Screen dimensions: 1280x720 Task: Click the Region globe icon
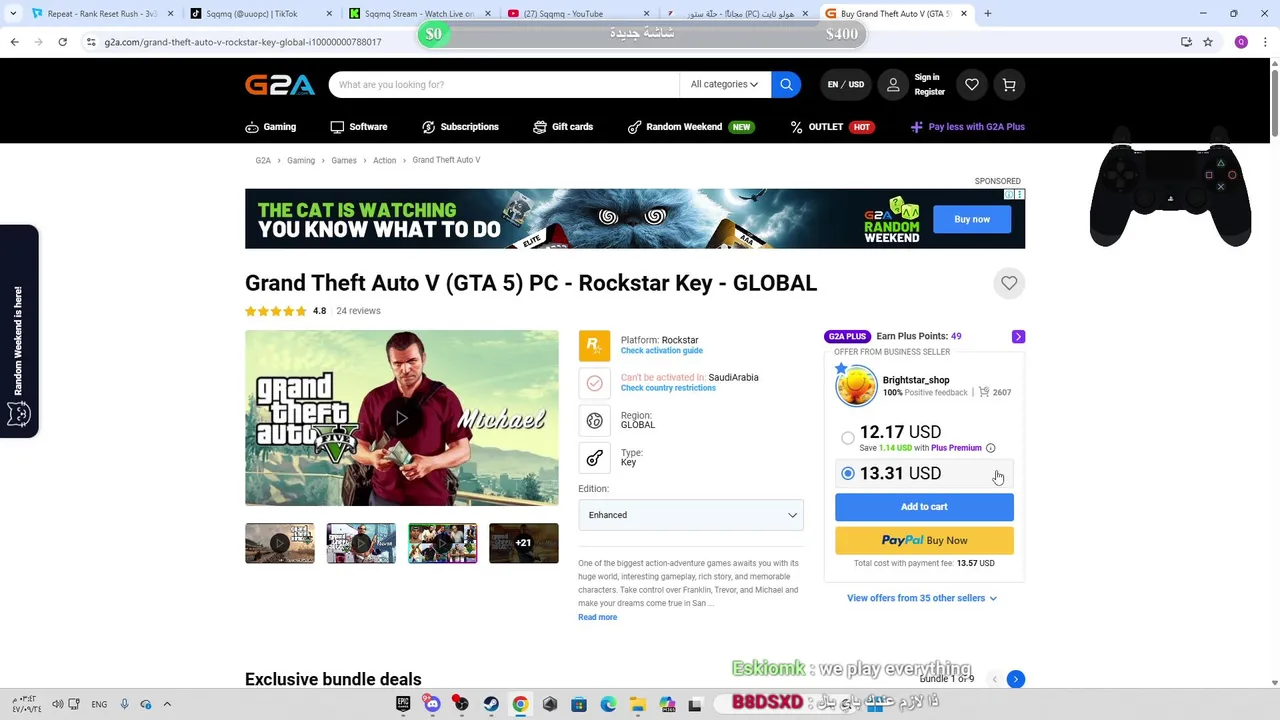(x=594, y=421)
